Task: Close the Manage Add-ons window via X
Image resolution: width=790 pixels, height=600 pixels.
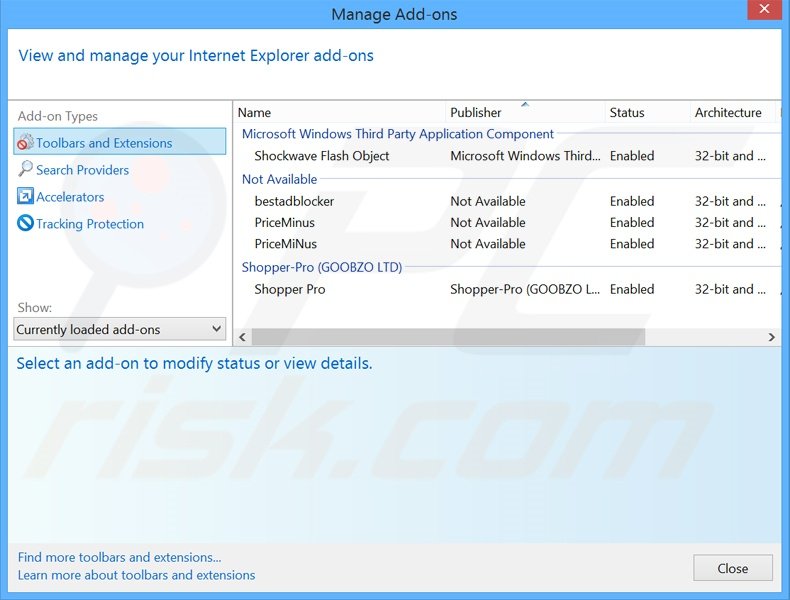Action: pos(764,9)
